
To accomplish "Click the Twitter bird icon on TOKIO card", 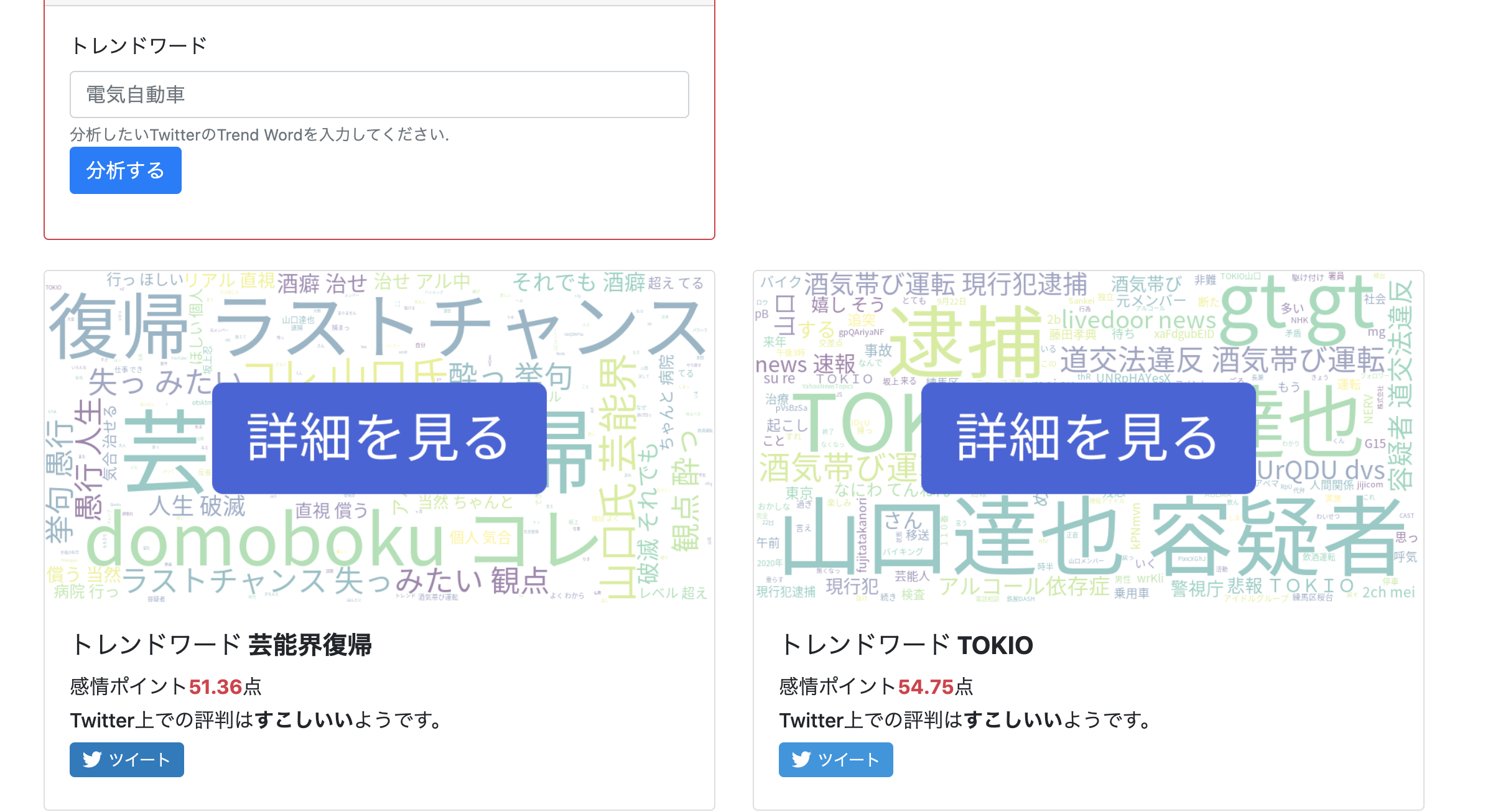I will 801,759.
